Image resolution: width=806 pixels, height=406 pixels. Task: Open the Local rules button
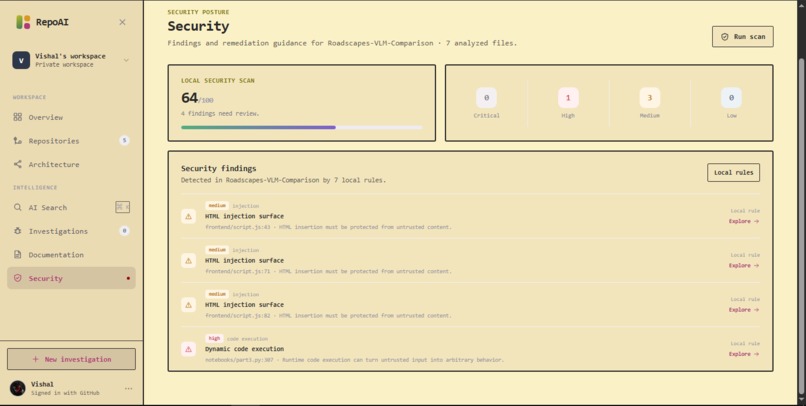(734, 173)
